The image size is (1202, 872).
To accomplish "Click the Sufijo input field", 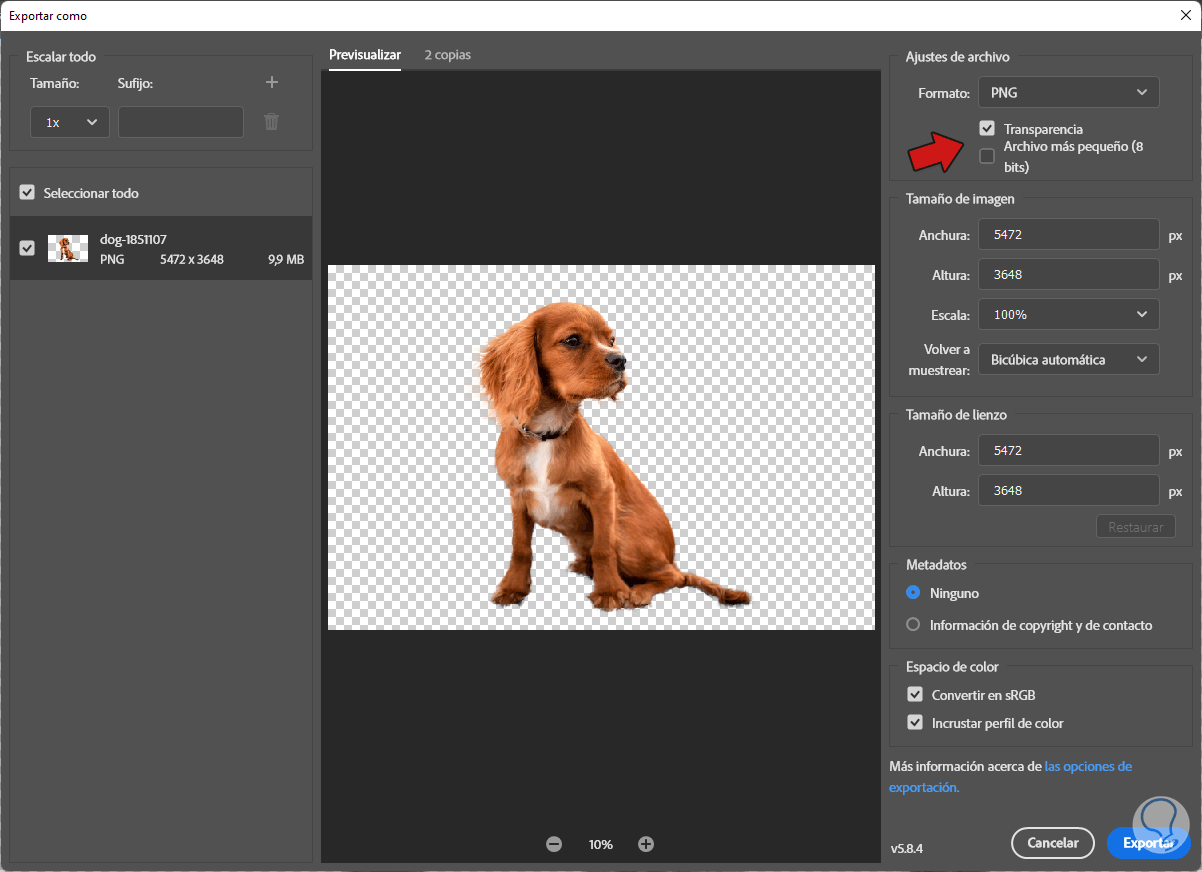I will (x=181, y=122).
